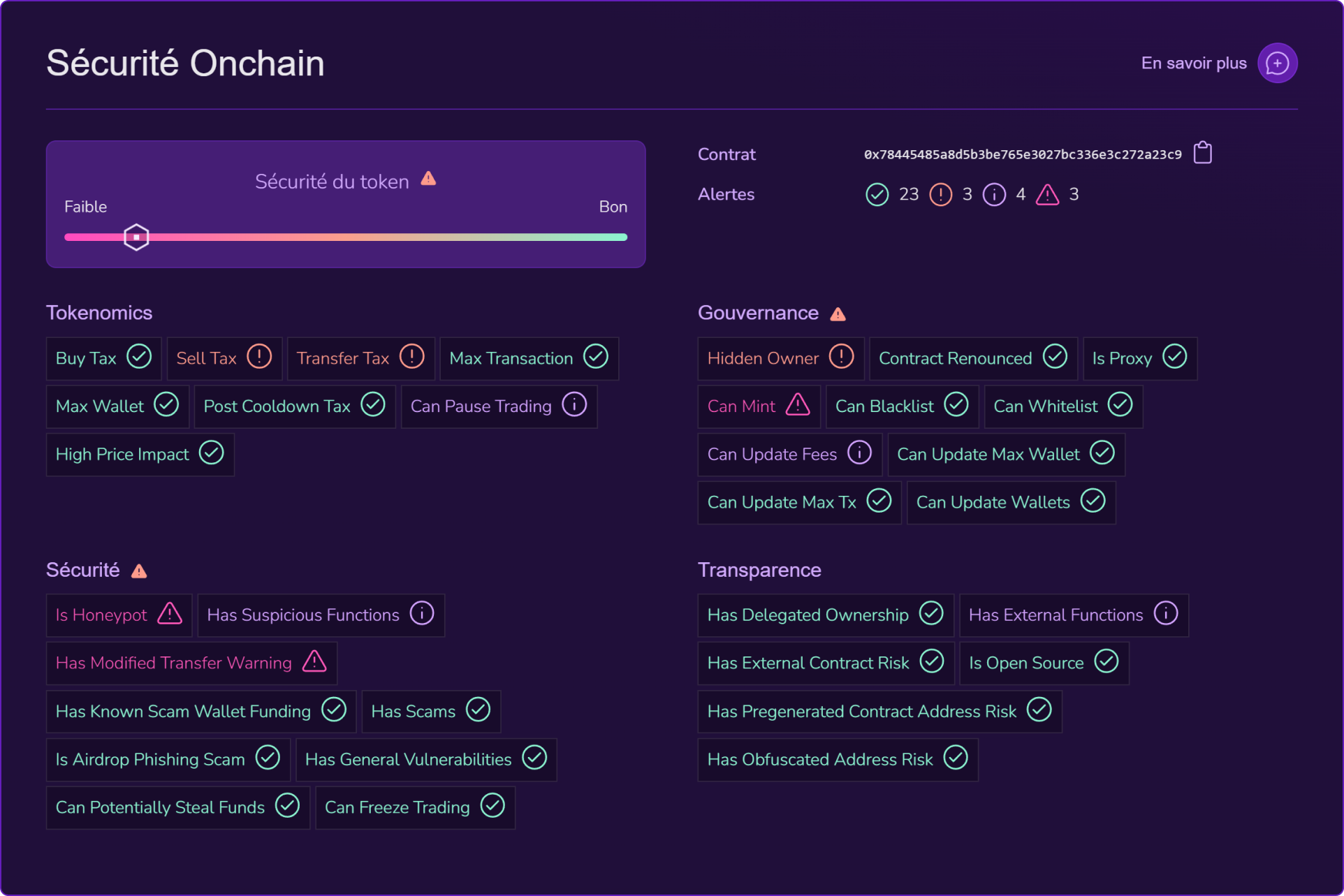Click the purple info alerts icon beside 4
1344x896 pixels.
click(994, 194)
